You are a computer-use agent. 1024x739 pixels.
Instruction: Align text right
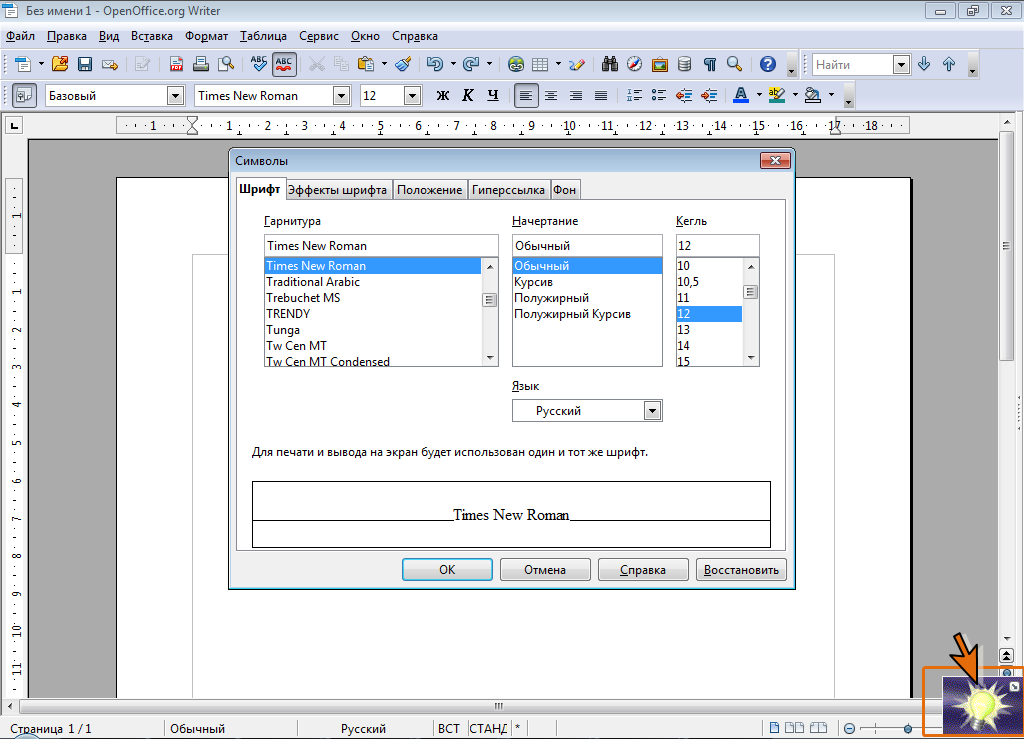click(x=576, y=95)
